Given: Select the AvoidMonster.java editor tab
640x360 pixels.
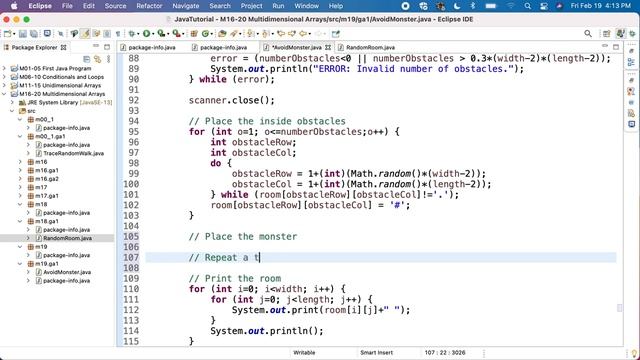Looking at the screenshot, I should point(296,47).
